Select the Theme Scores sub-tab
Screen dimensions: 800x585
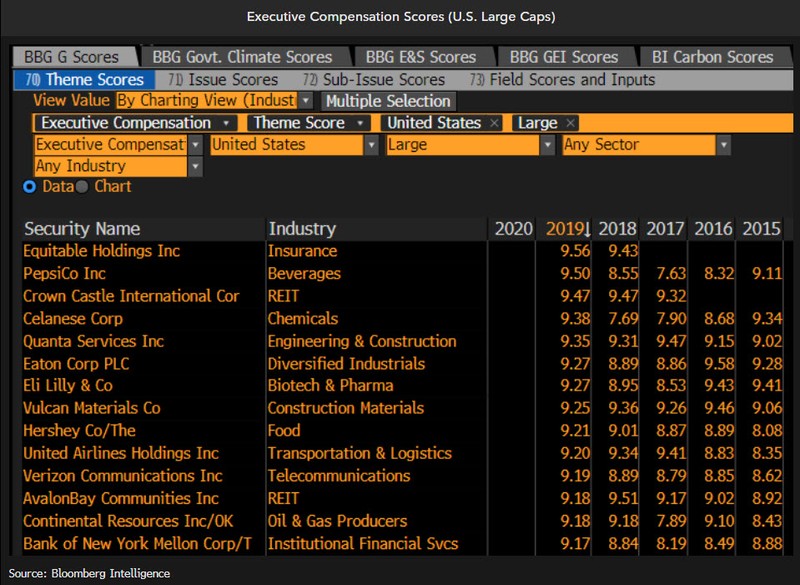(x=84, y=80)
